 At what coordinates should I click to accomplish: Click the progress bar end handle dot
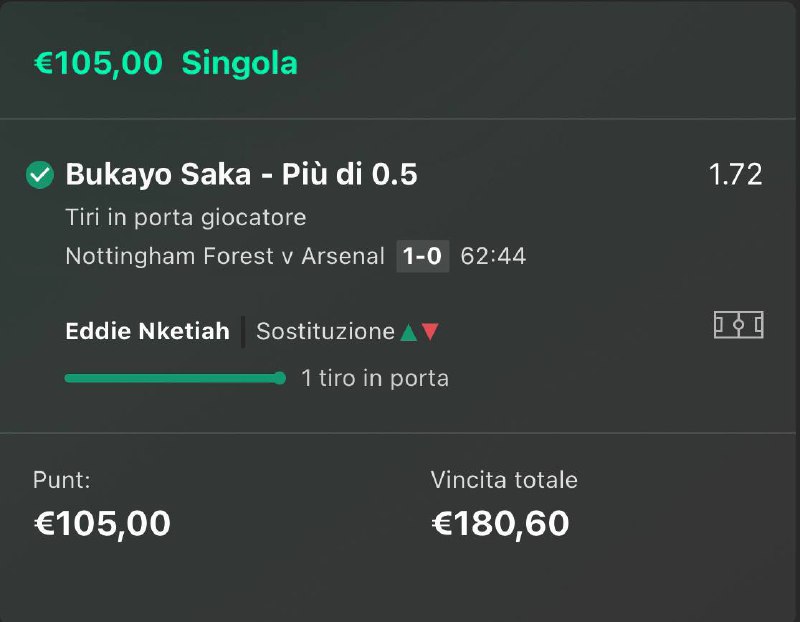click(280, 378)
